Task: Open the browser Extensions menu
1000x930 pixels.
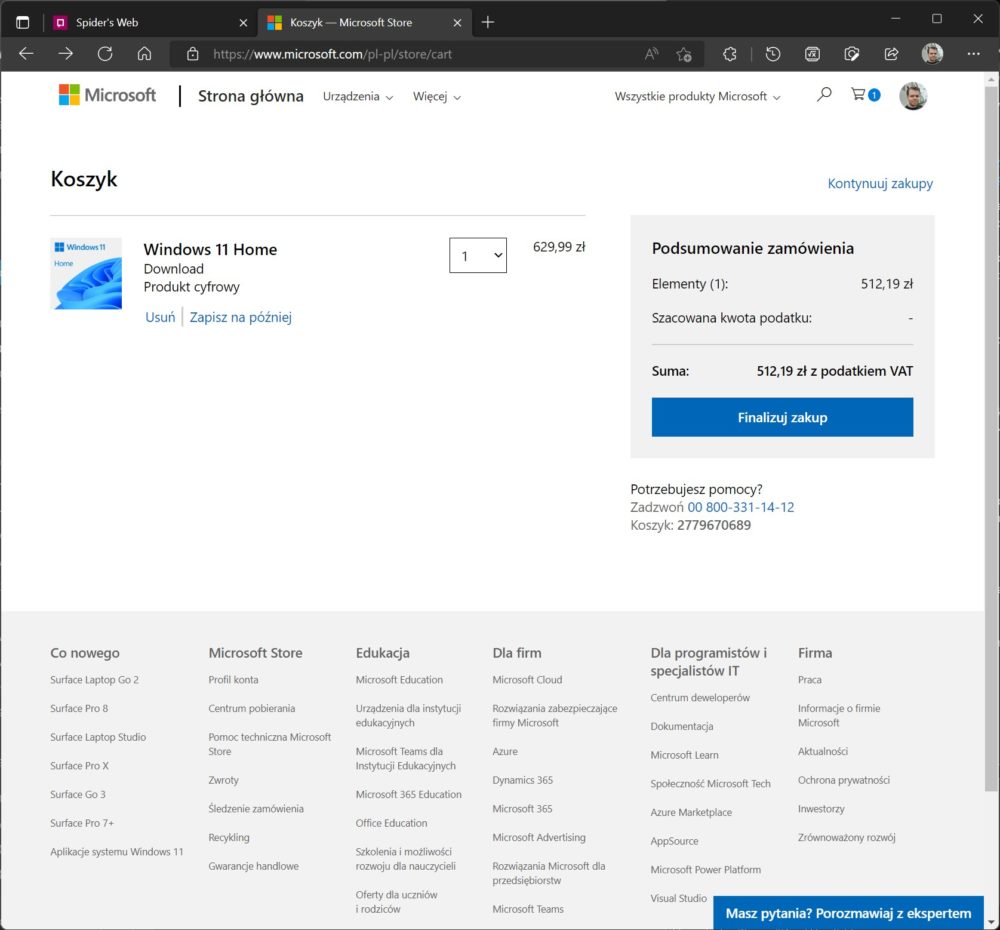Action: pos(730,54)
